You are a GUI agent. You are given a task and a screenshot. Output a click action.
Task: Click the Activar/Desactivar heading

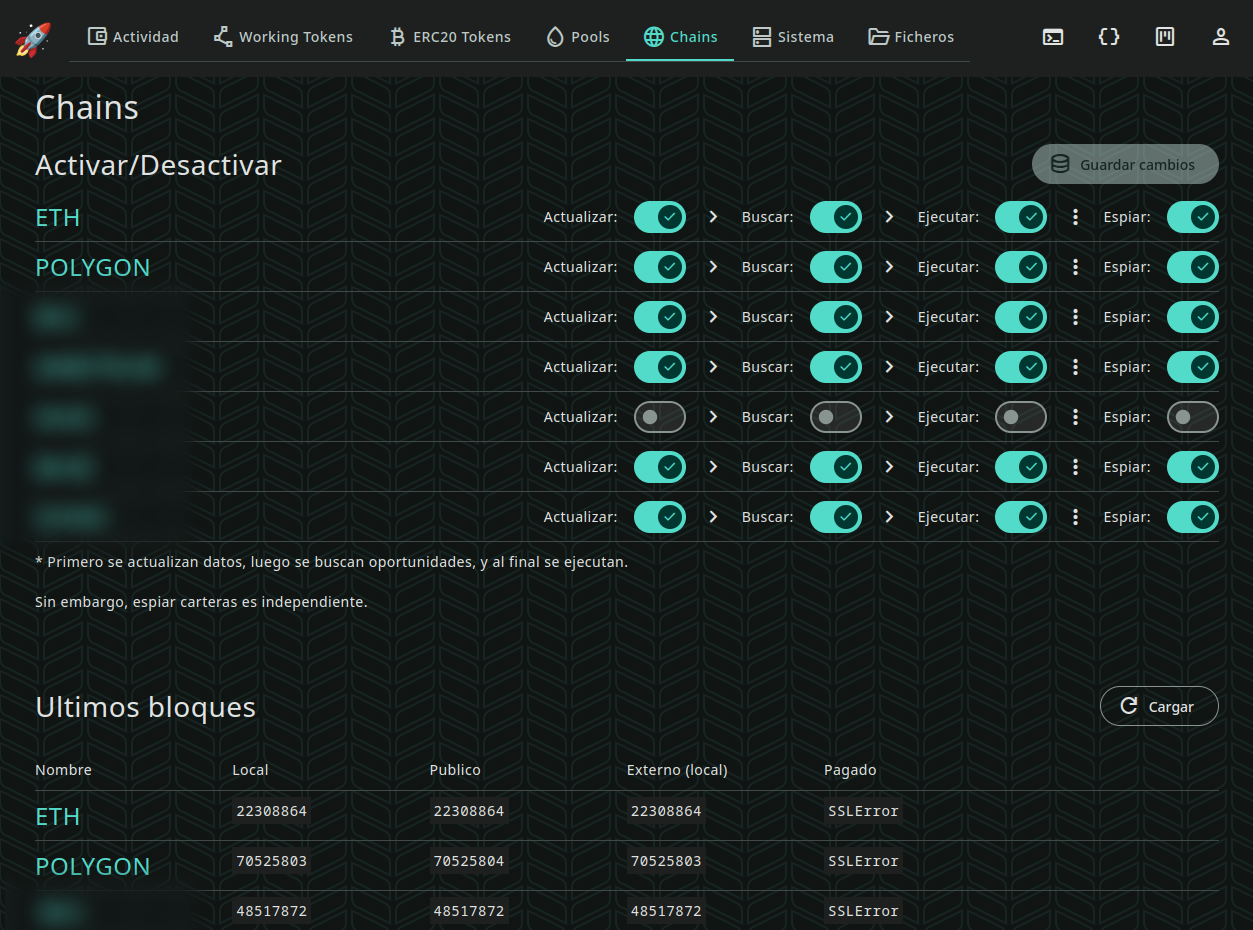tap(158, 165)
